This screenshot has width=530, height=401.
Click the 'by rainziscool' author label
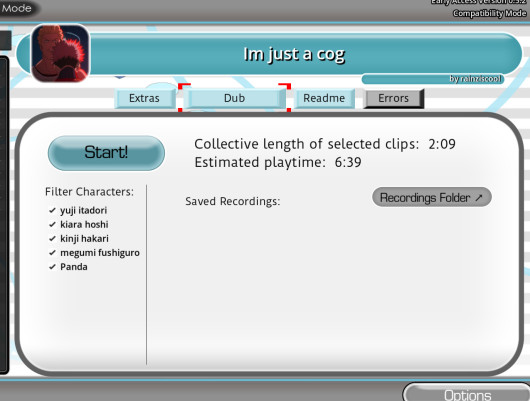tap(475, 79)
